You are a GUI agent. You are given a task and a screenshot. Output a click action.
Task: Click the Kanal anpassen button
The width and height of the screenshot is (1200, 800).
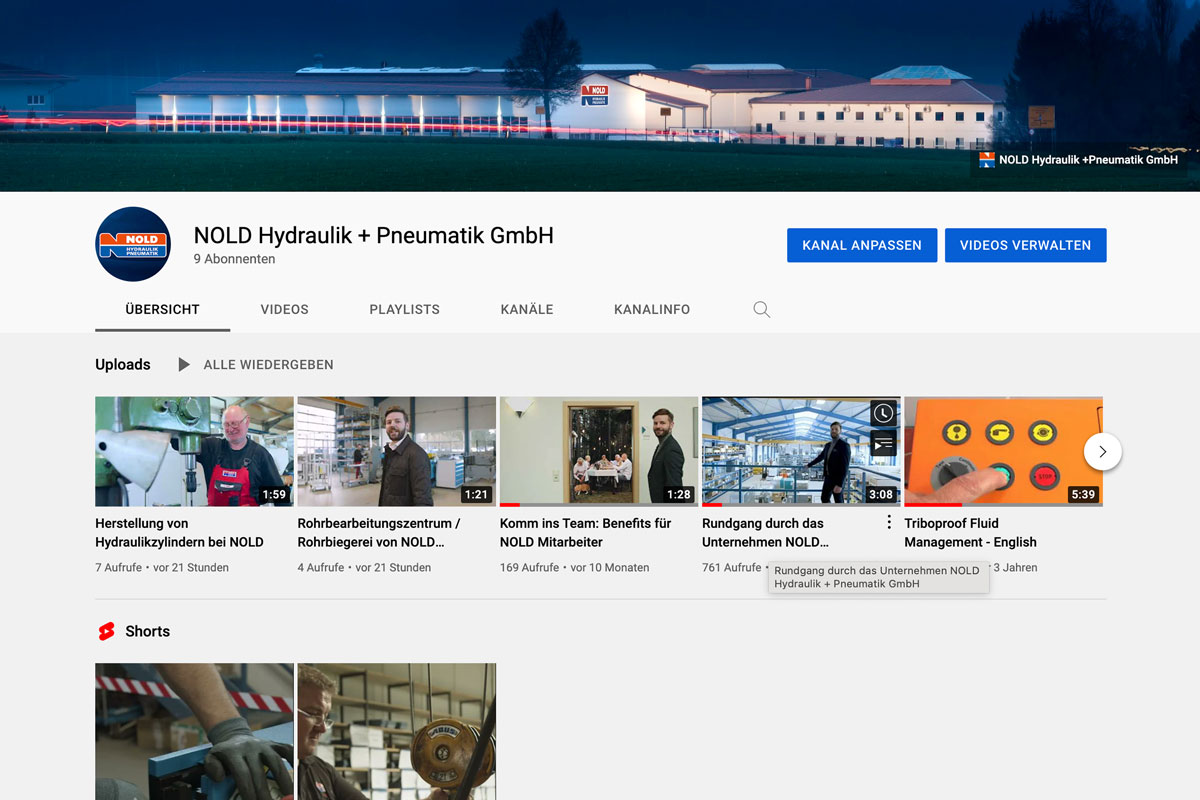point(862,245)
